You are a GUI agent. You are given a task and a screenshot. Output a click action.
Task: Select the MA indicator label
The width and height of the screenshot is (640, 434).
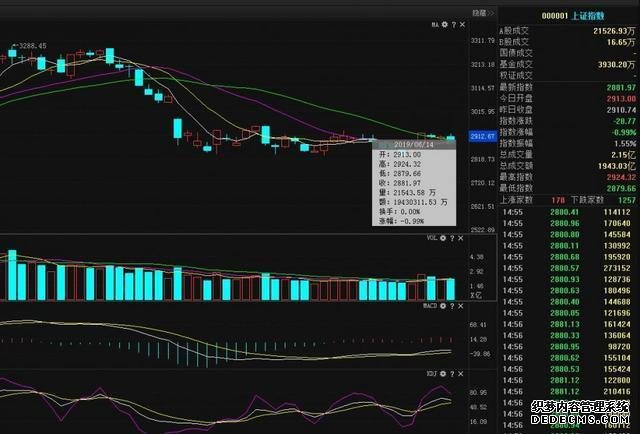(435, 24)
